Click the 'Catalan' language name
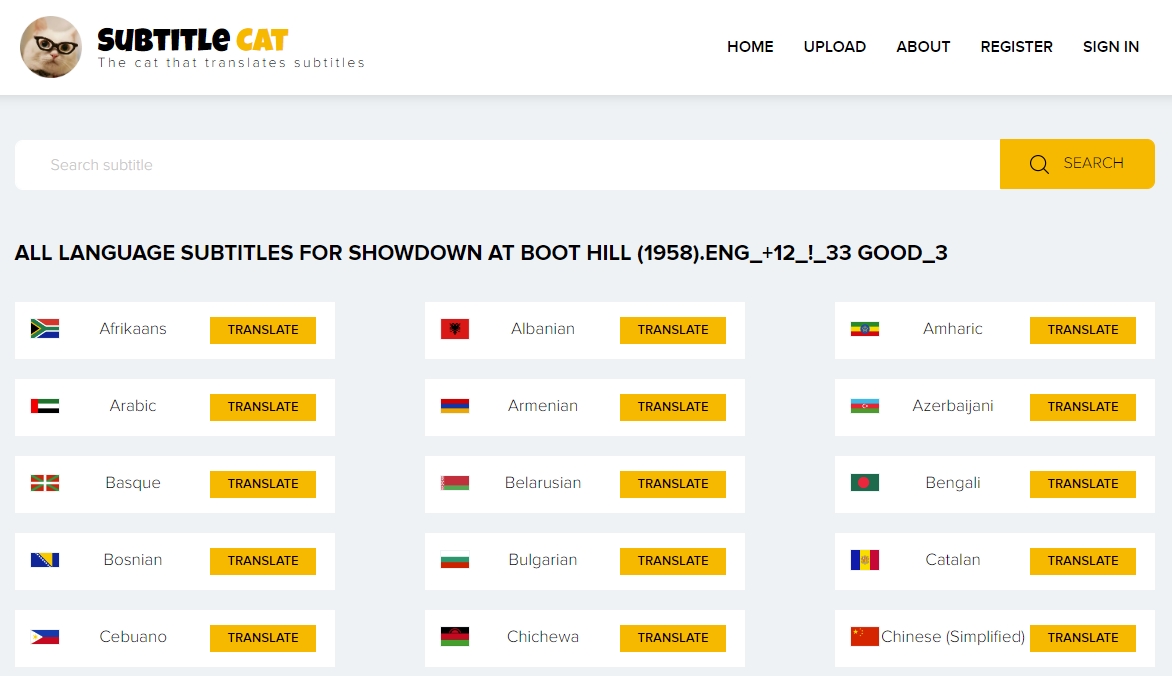The image size is (1172, 676). (952, 560)
